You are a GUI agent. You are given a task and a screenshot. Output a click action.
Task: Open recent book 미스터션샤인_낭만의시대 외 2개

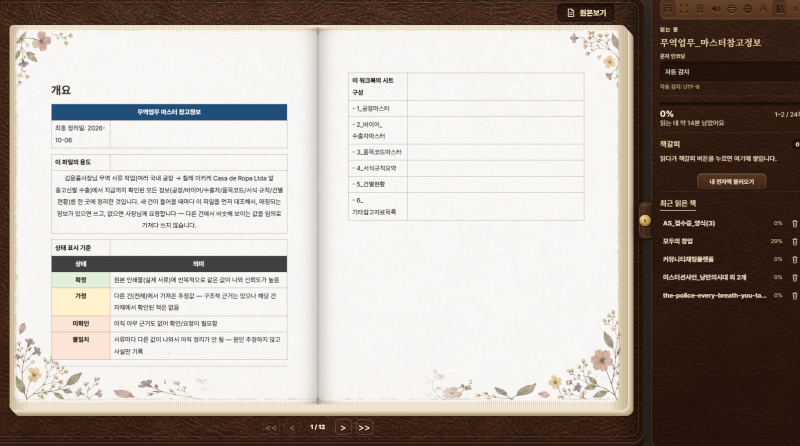coord(704,278)
